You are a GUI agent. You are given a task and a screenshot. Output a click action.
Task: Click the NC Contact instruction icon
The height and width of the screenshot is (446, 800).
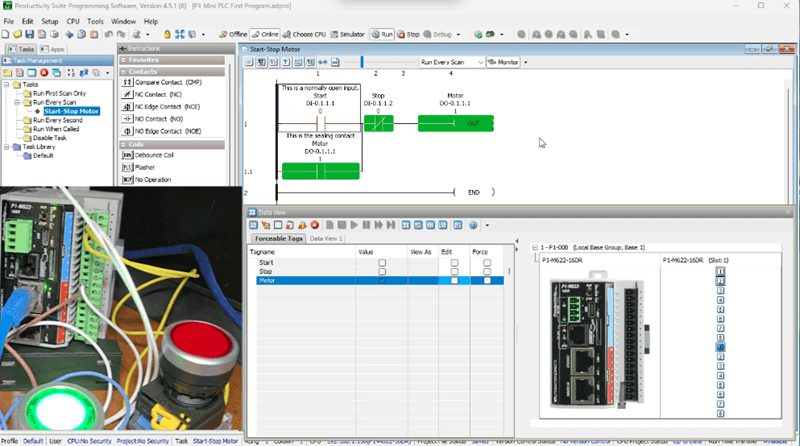point(128,94)
